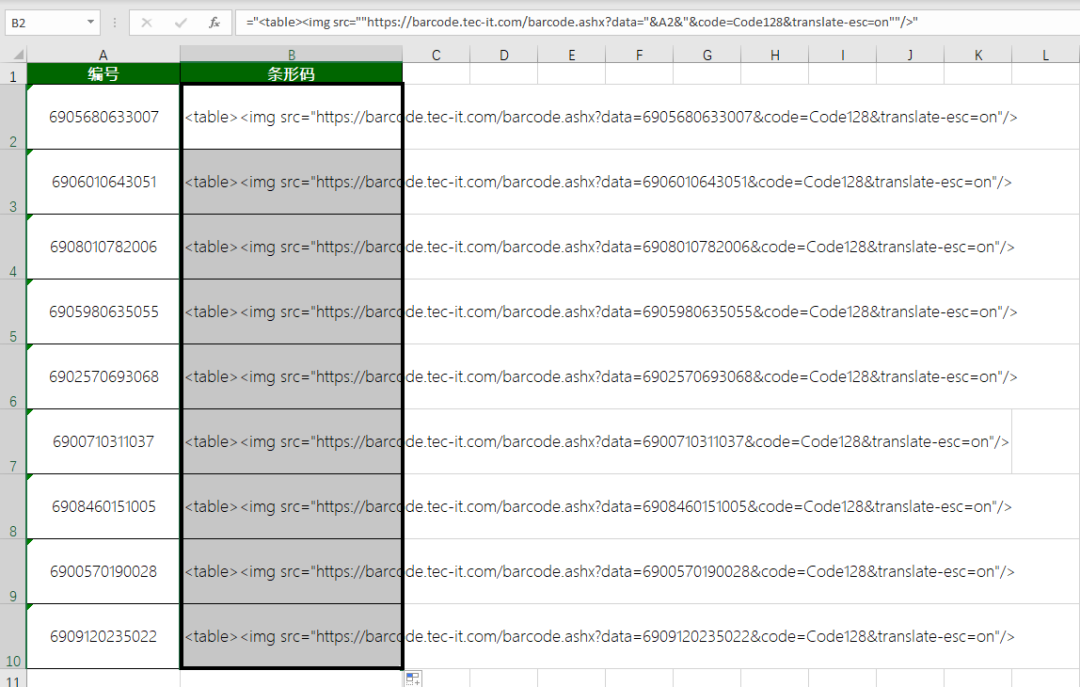Click barcode formula cell for 6902570693068
The width and height of the screenshot is (1080, 687).
click(x=291, y=376)
